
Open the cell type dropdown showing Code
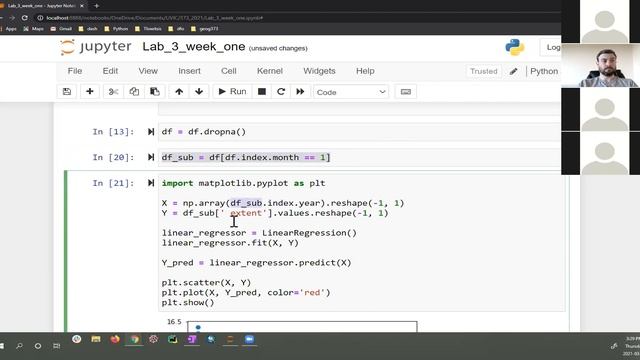351,92
